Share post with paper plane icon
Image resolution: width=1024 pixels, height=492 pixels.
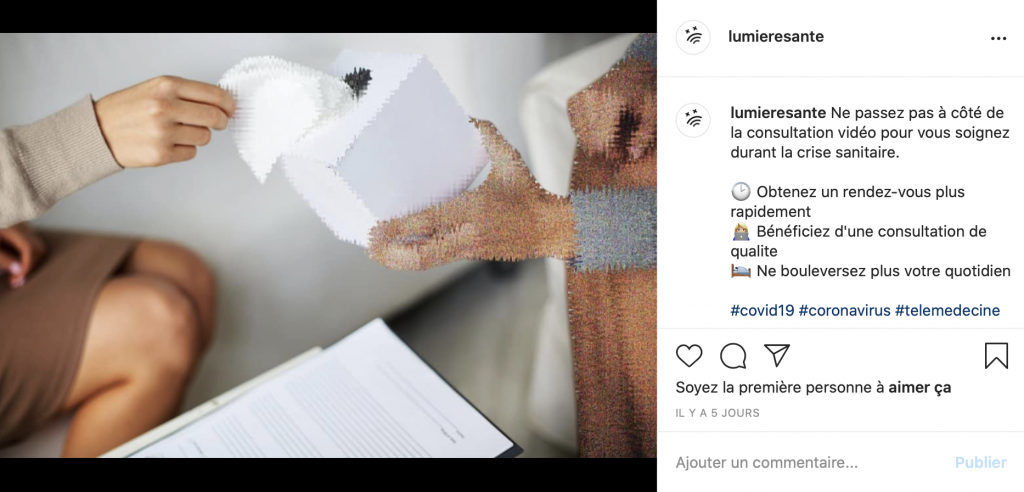coord(777,355)
